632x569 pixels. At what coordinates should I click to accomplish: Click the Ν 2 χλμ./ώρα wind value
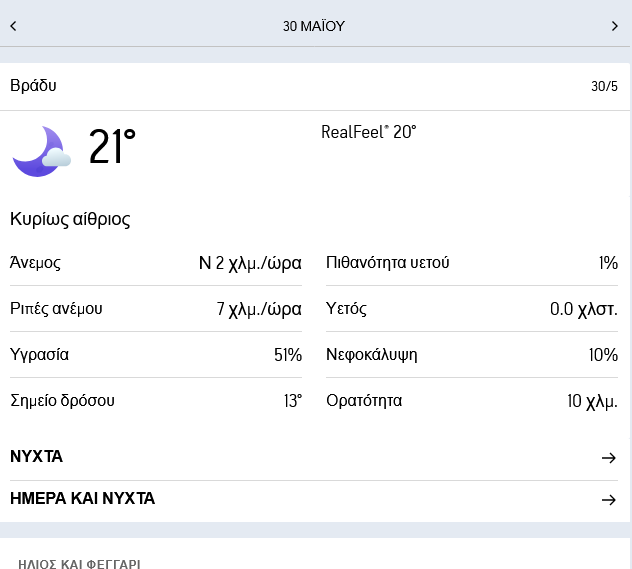(x=250, y=263)
